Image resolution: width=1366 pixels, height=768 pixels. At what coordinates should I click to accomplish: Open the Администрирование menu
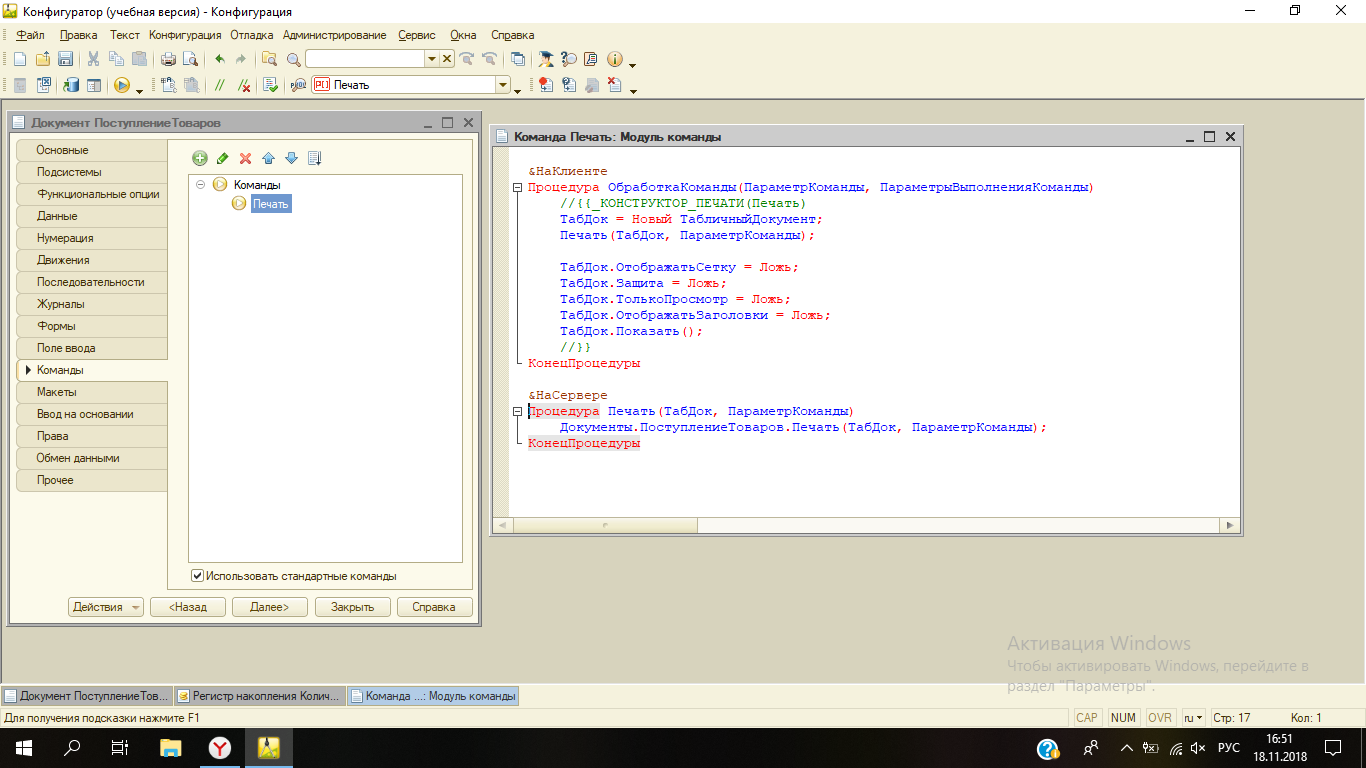pyautogui.click(x=334, y=35)
